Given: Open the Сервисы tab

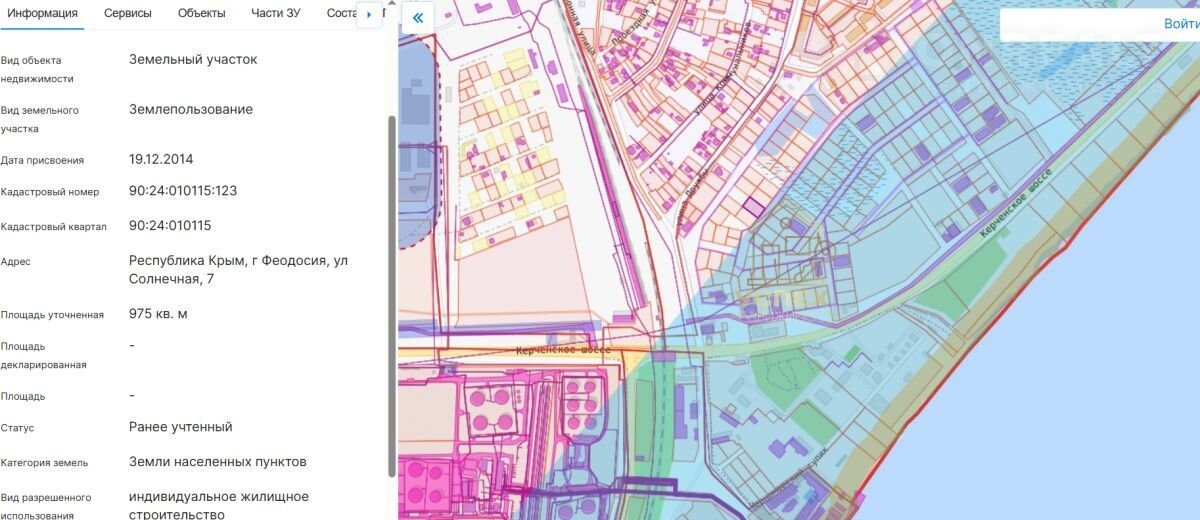Looking at the screenshot, I should (128, 13).
